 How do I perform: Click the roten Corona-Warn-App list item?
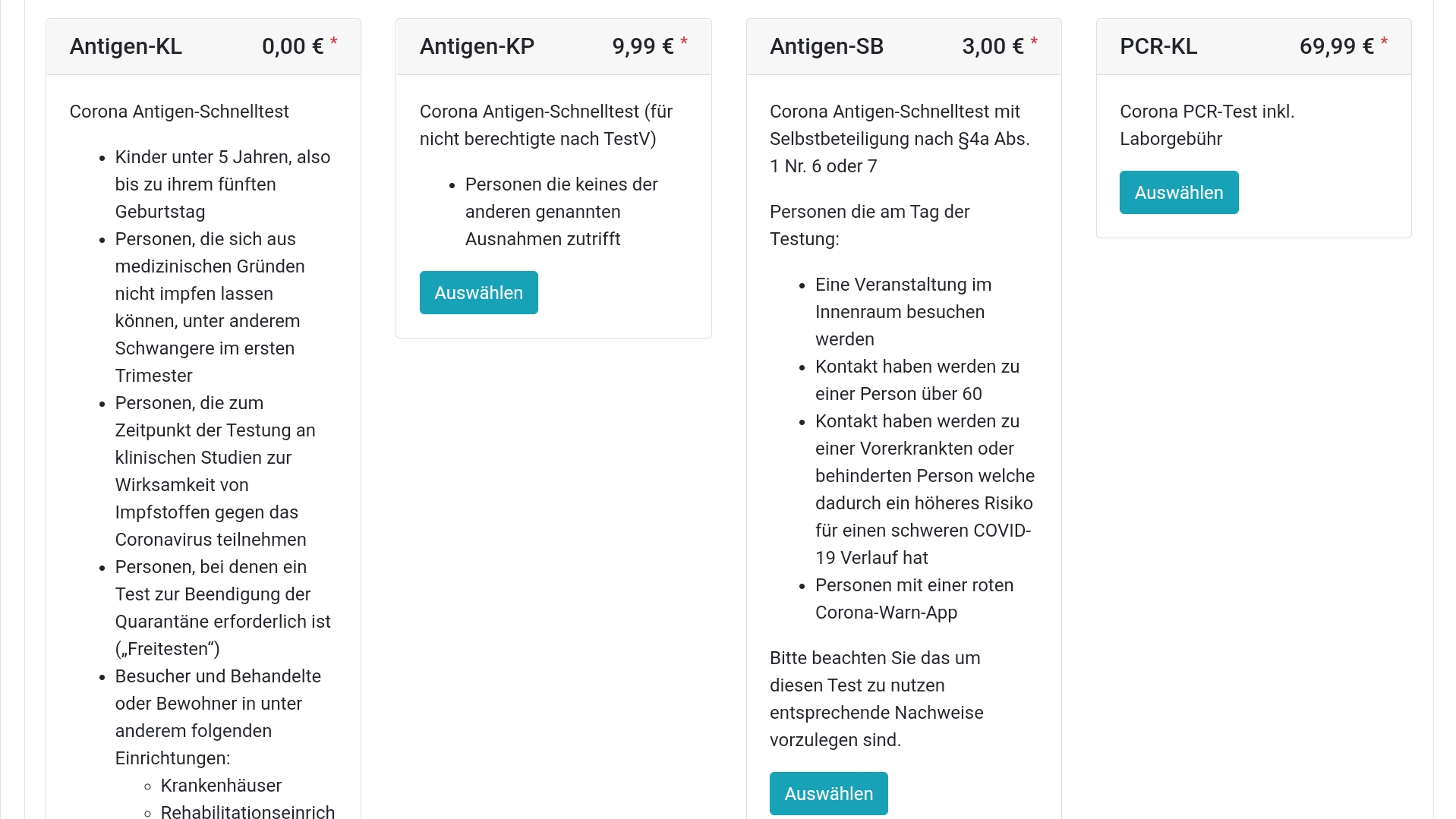pyautogui.click(x=914, y=599)
